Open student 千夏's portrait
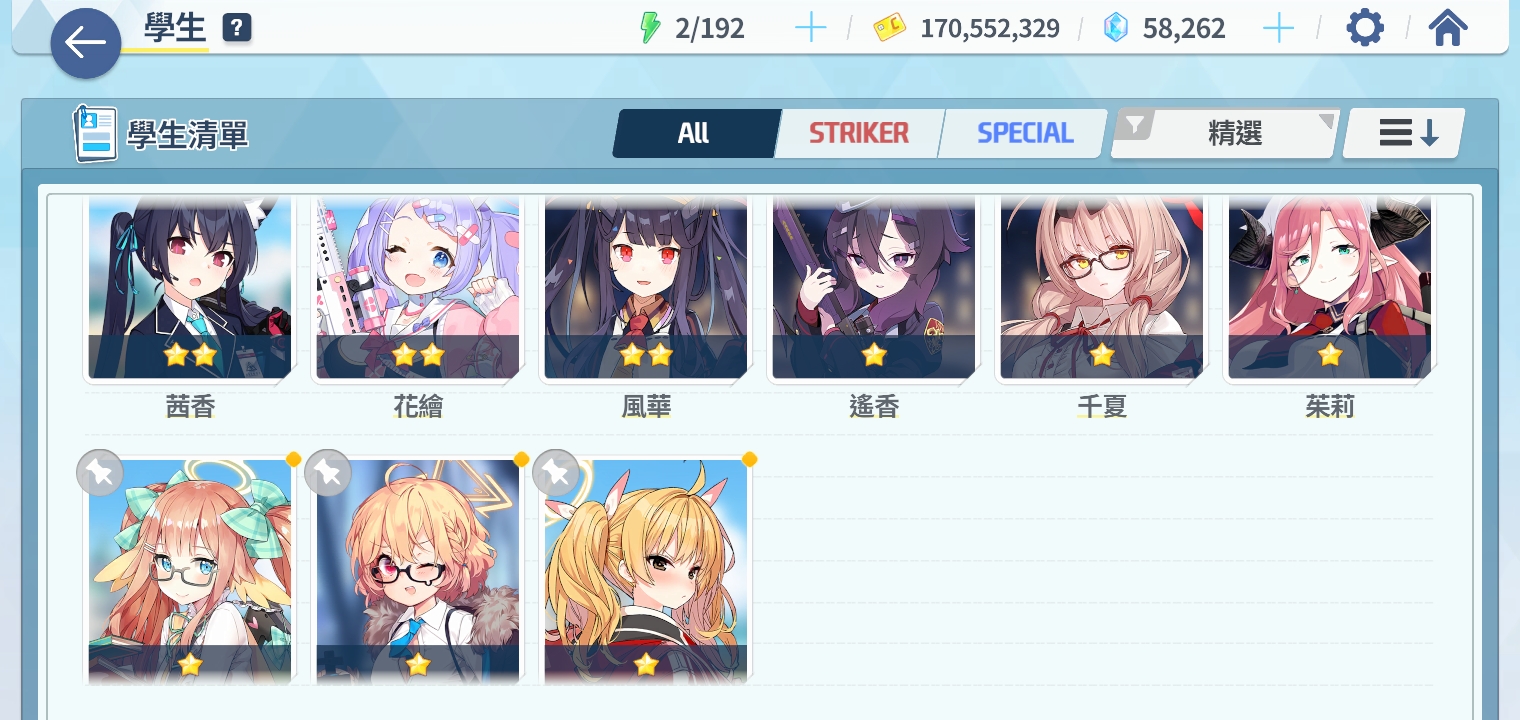 point(1102,288)
